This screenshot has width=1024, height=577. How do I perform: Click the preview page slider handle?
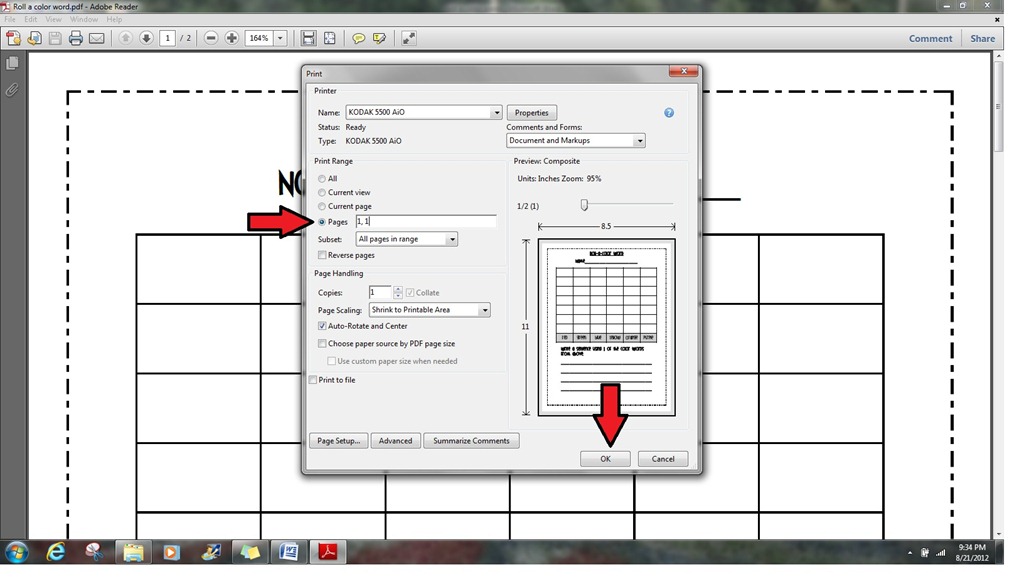pyautogui.click(x=584, y=205)
